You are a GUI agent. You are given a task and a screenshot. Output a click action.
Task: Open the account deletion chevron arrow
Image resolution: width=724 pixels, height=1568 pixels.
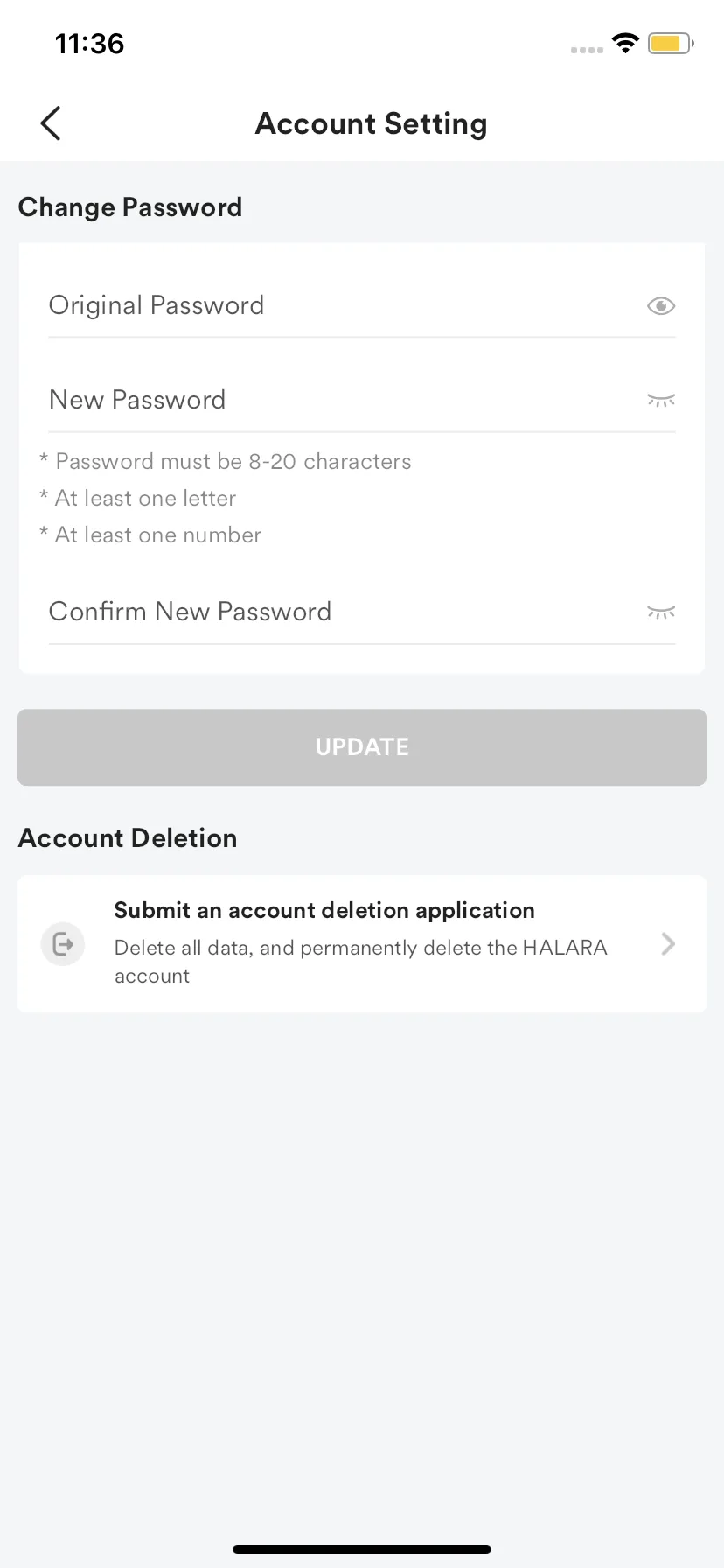point(668,944)
